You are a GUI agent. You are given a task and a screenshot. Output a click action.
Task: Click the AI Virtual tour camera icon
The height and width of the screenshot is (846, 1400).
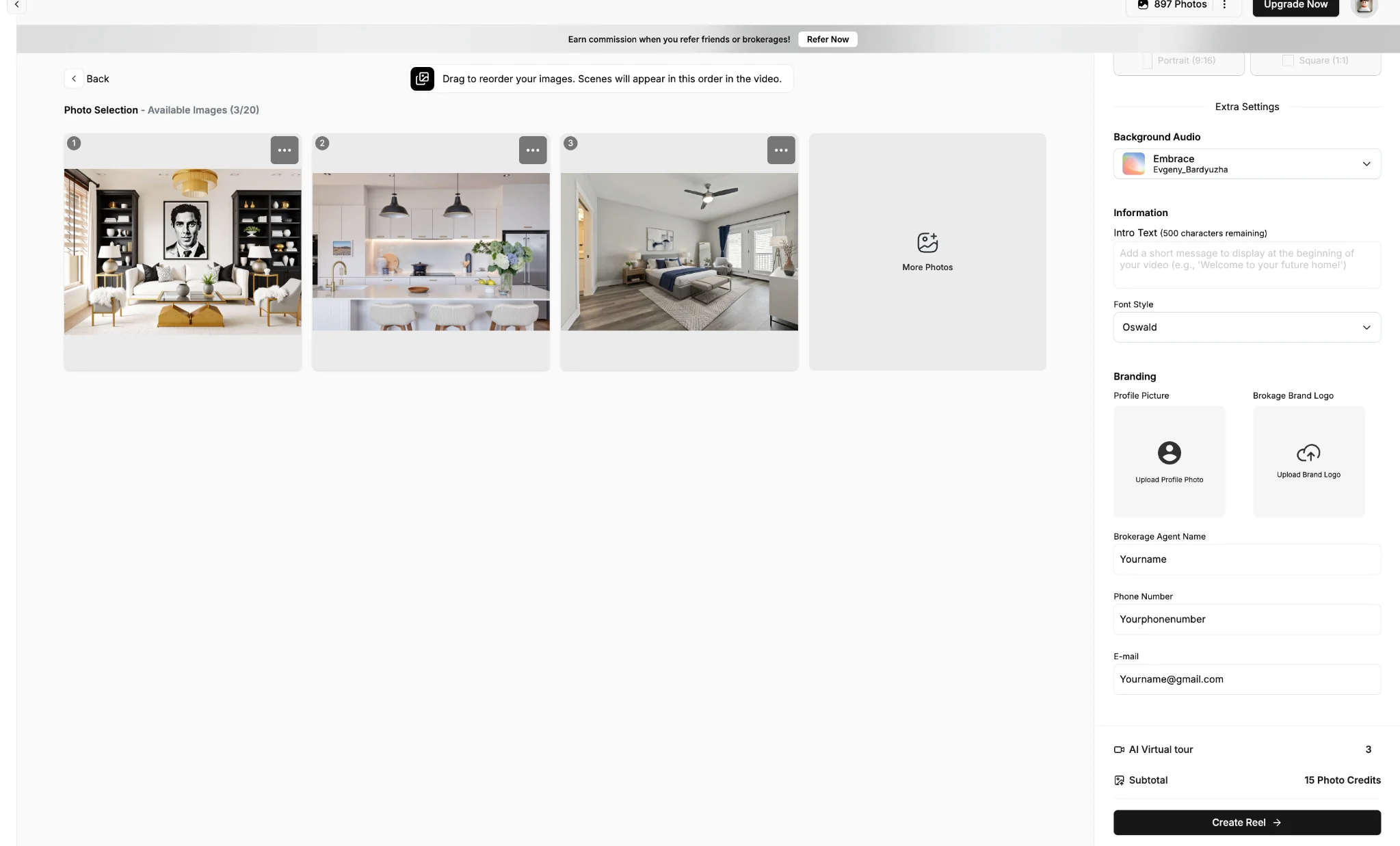pos(1119,750)
